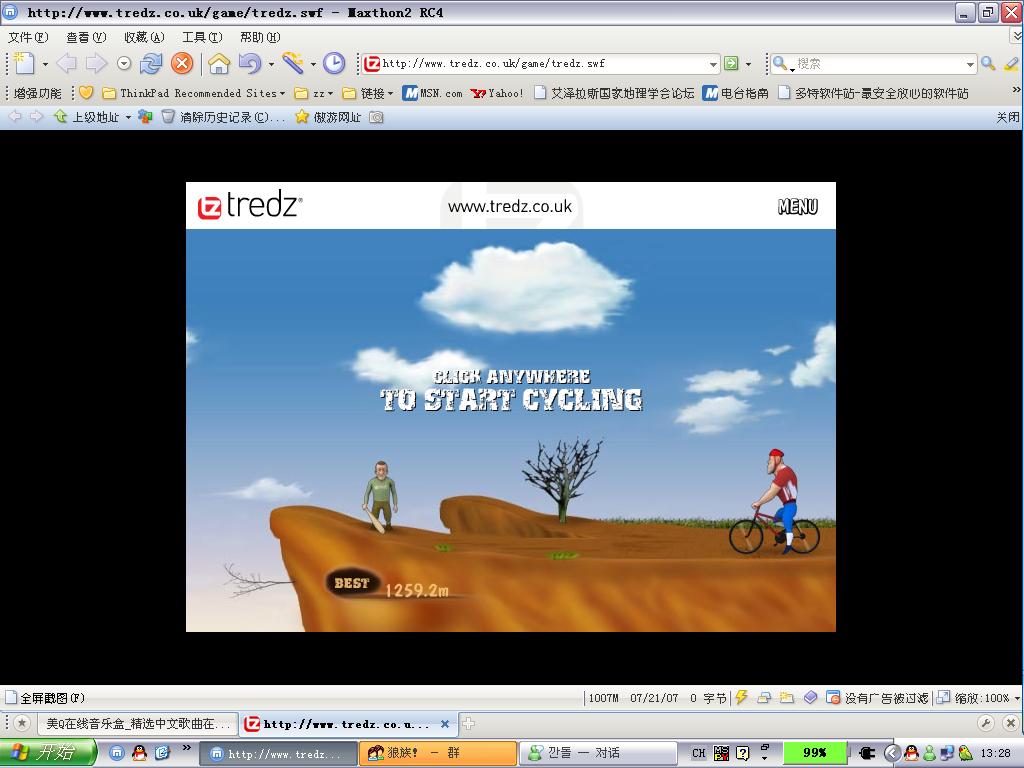This screenshot has height=768, width=1024.
Task: Click the MSPY input method tray icon
Action: click(x=721, y=753)
